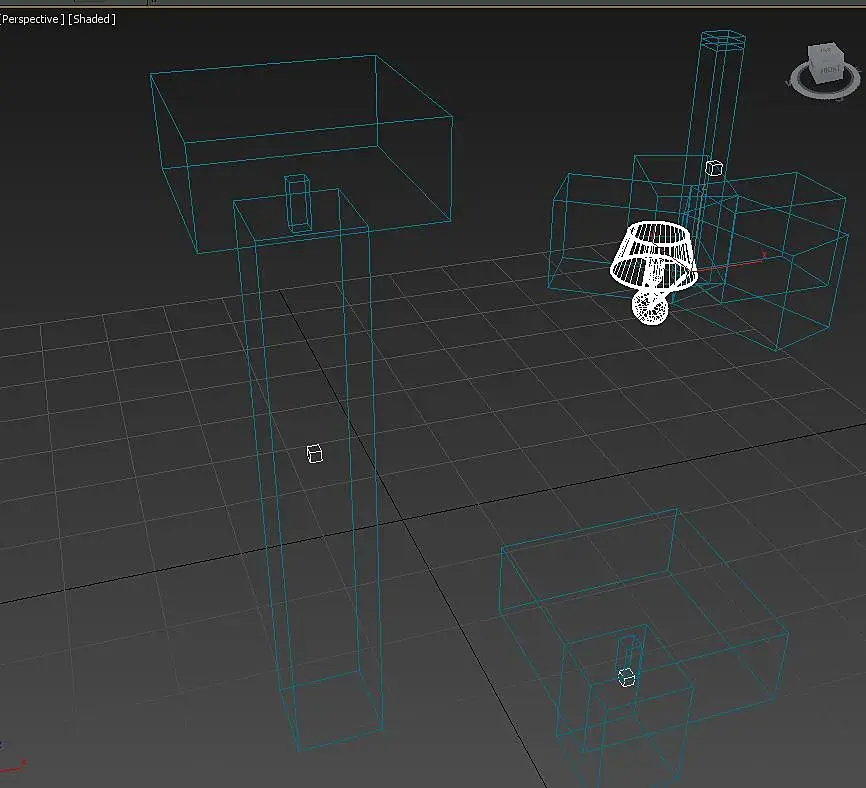This screenshot has width=866, height=788.
Task: Open the Perspective viewport label menu
Action: (x=31, y=19)
